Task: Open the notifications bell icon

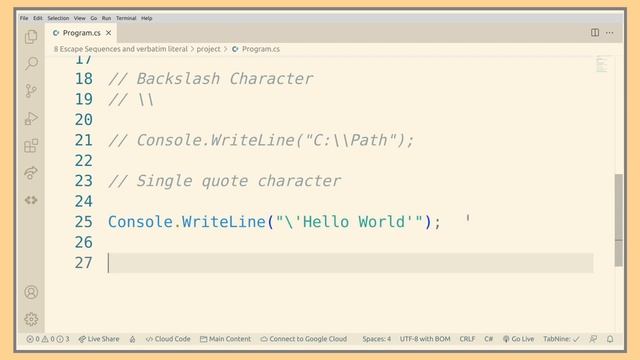Action: (610, 339)
